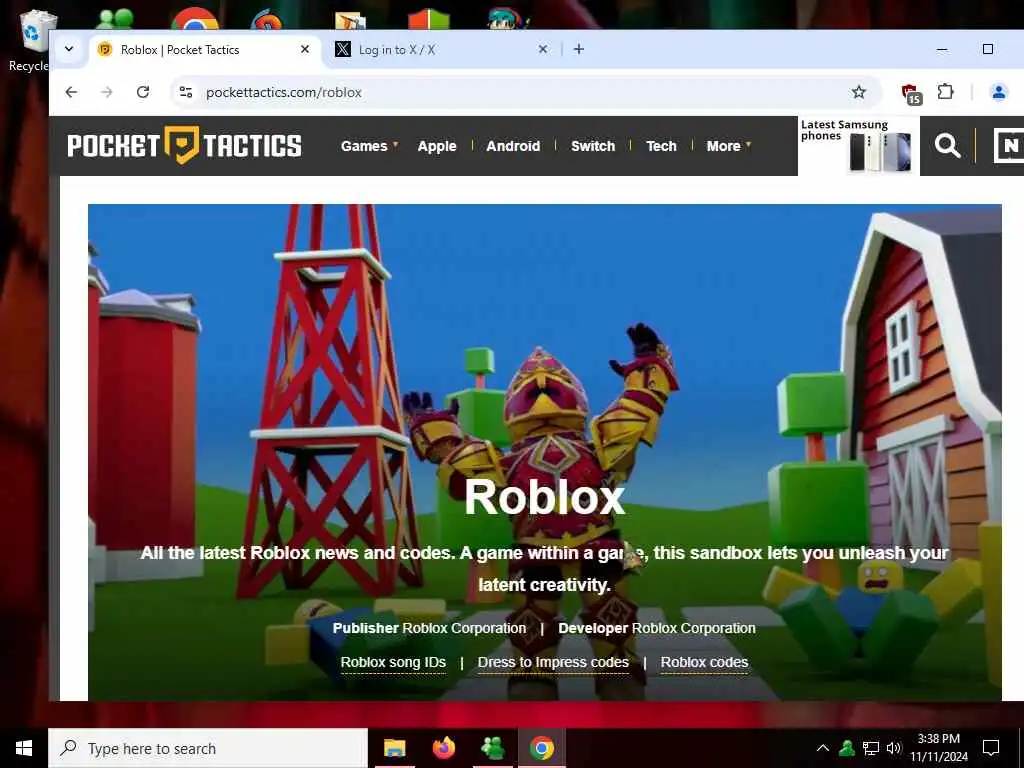Close the Roblox | Pocket Tactics tab
Screen dimensions: 1024x768
click(x=305, y=49)
